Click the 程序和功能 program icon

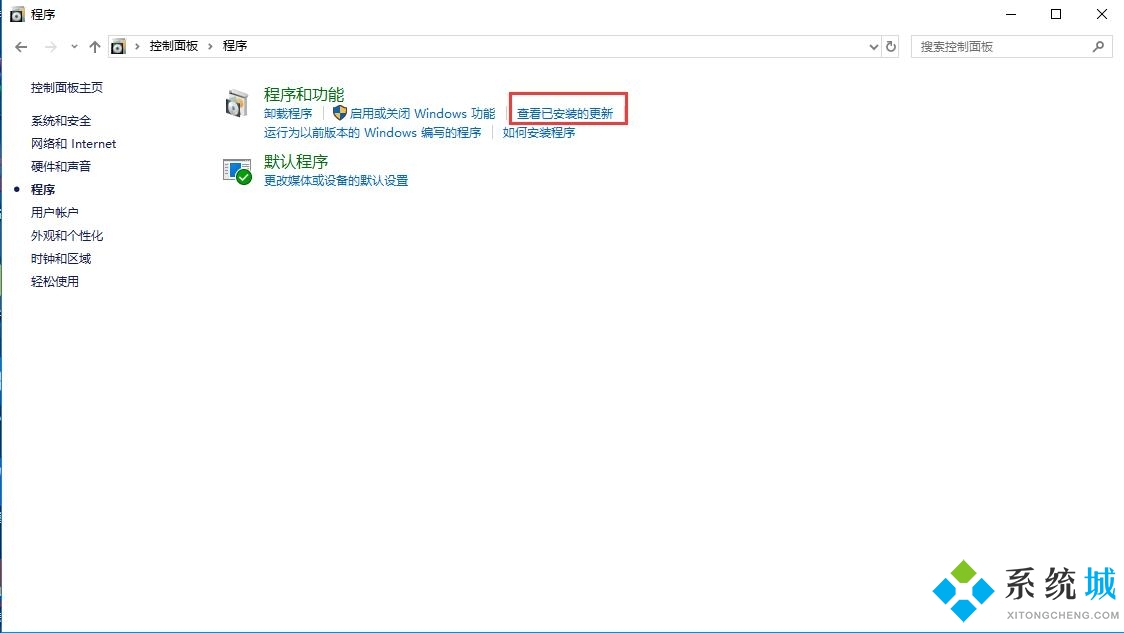237,103
